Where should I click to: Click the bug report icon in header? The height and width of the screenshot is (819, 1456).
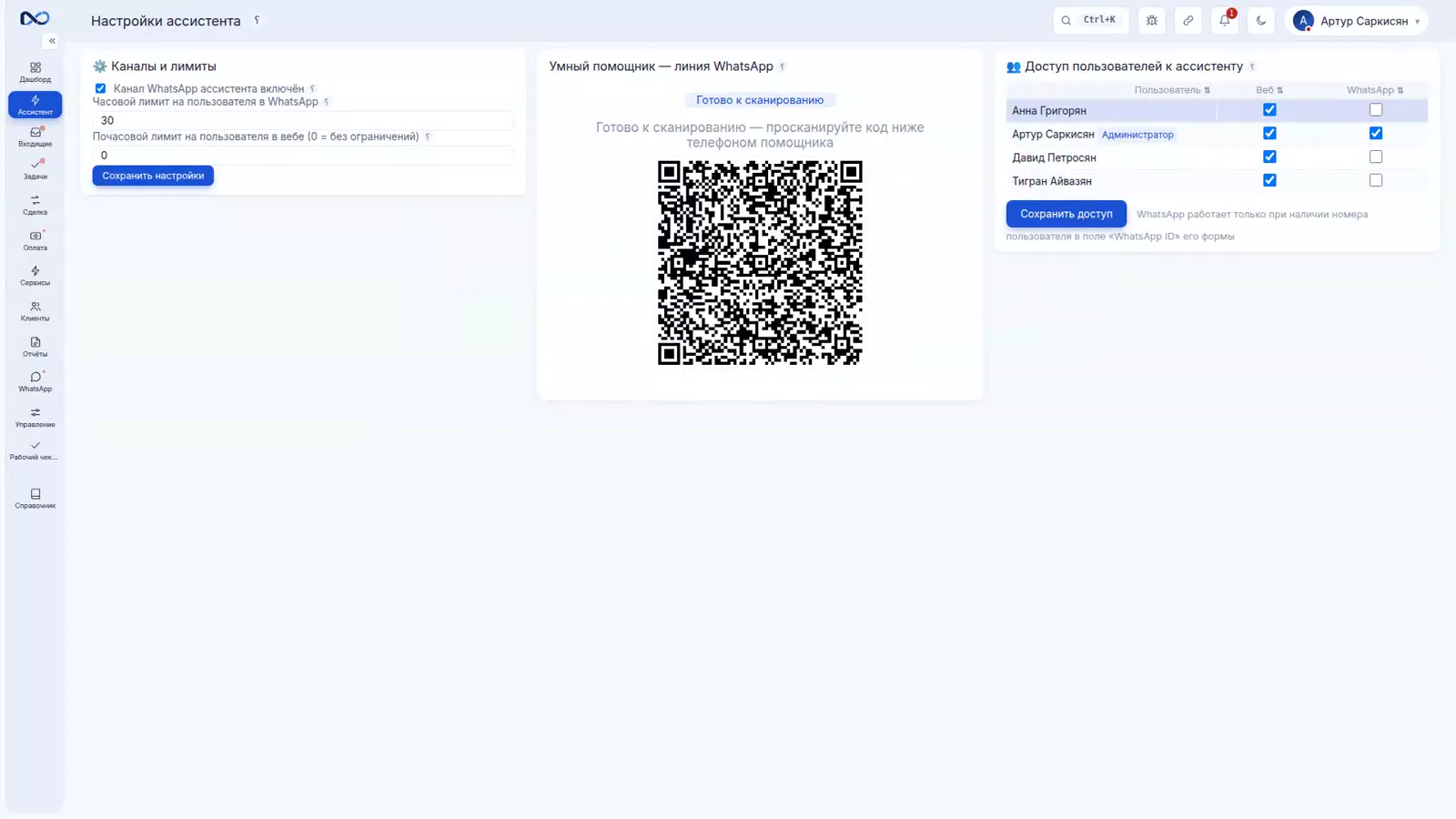[1152, 20]
